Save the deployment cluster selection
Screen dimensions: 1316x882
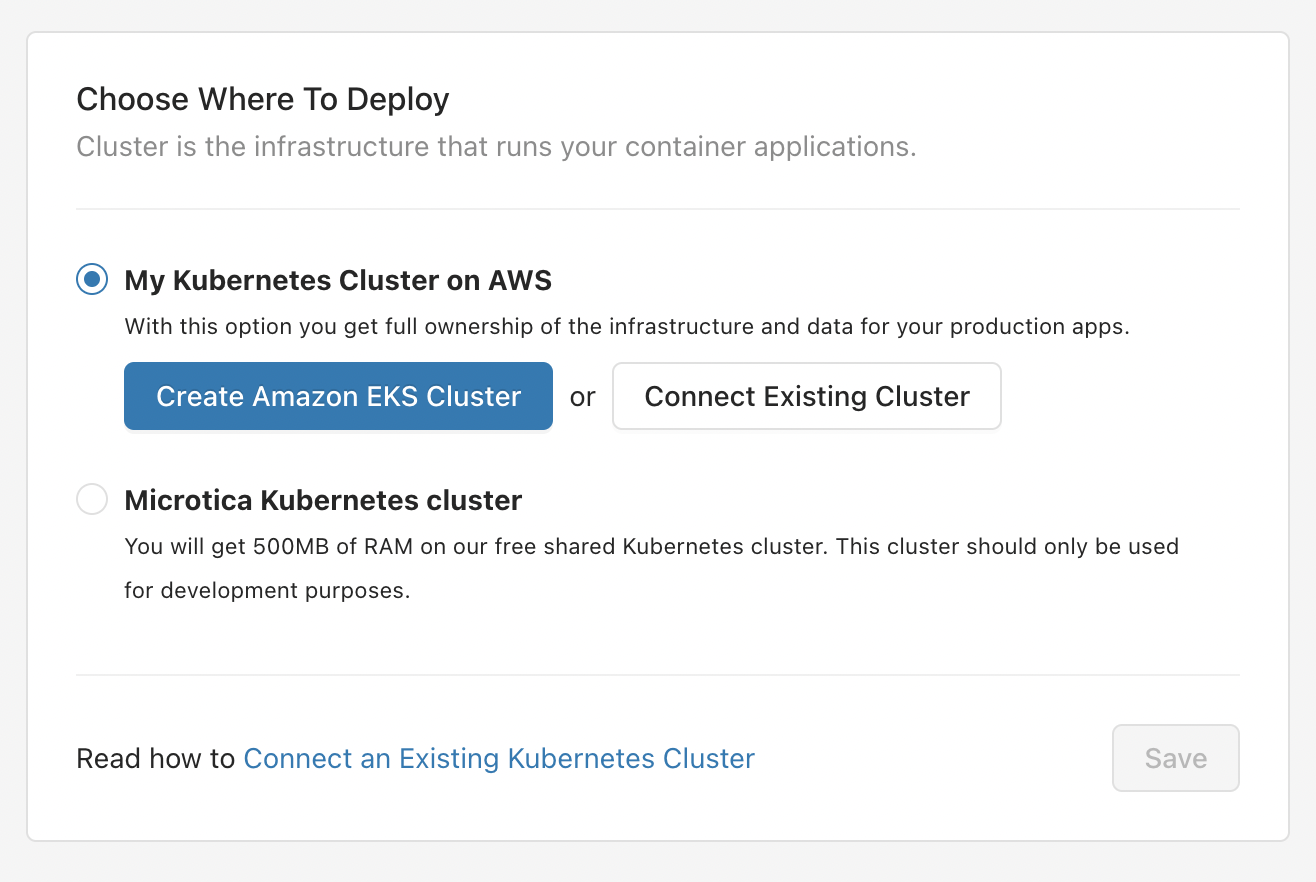[x=1175, y=758]
